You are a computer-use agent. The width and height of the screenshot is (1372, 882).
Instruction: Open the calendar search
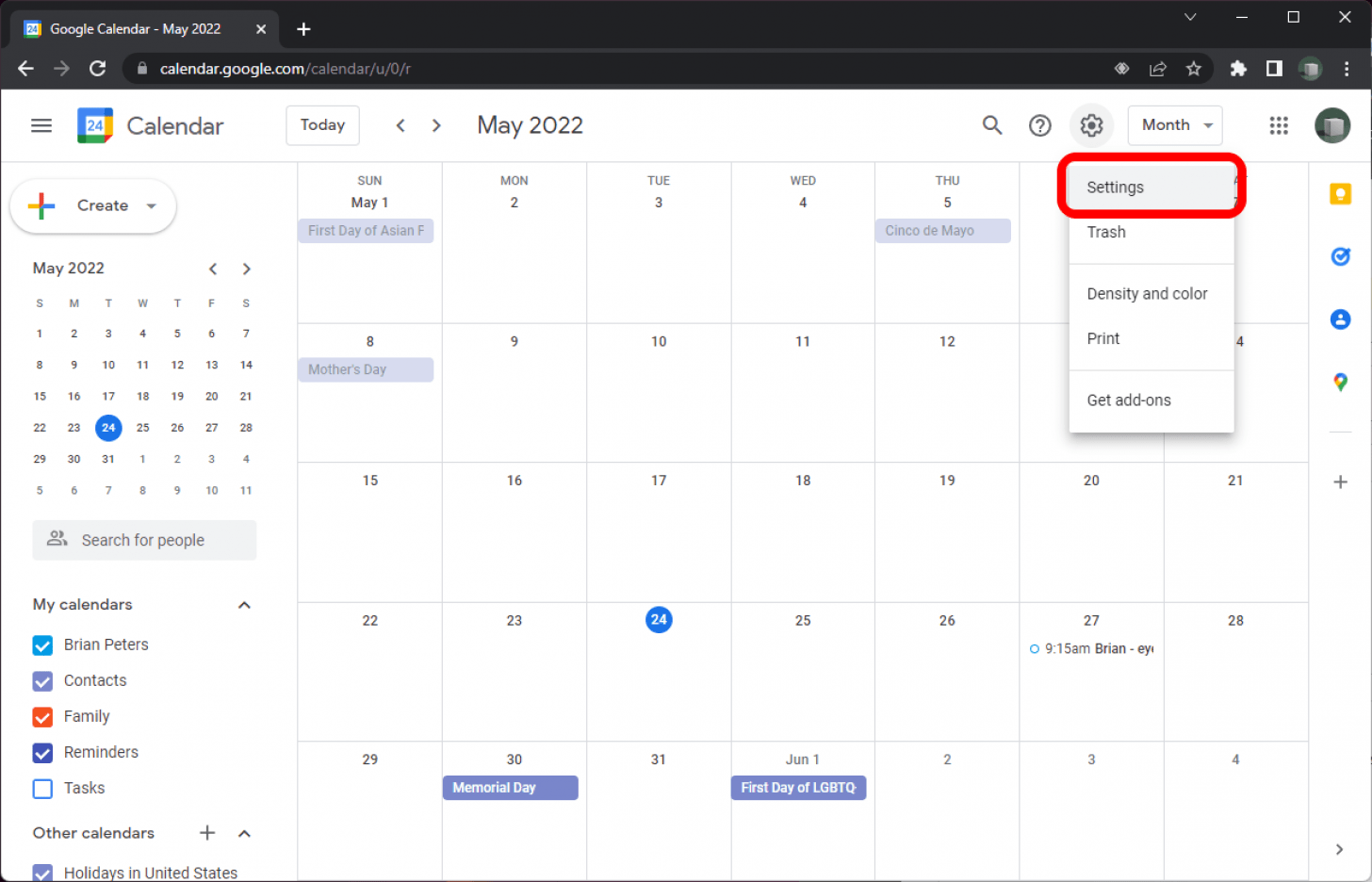[x=992, y=124]
